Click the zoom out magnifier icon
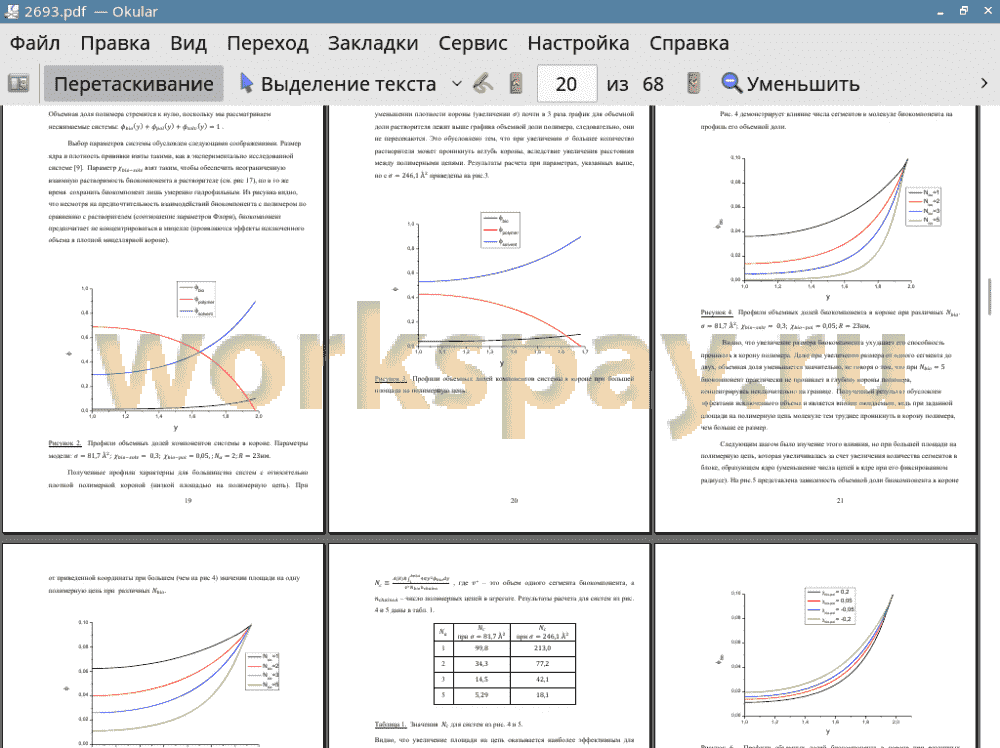The height and width of the screenshot is (748, 1000). tap(731, 84)
